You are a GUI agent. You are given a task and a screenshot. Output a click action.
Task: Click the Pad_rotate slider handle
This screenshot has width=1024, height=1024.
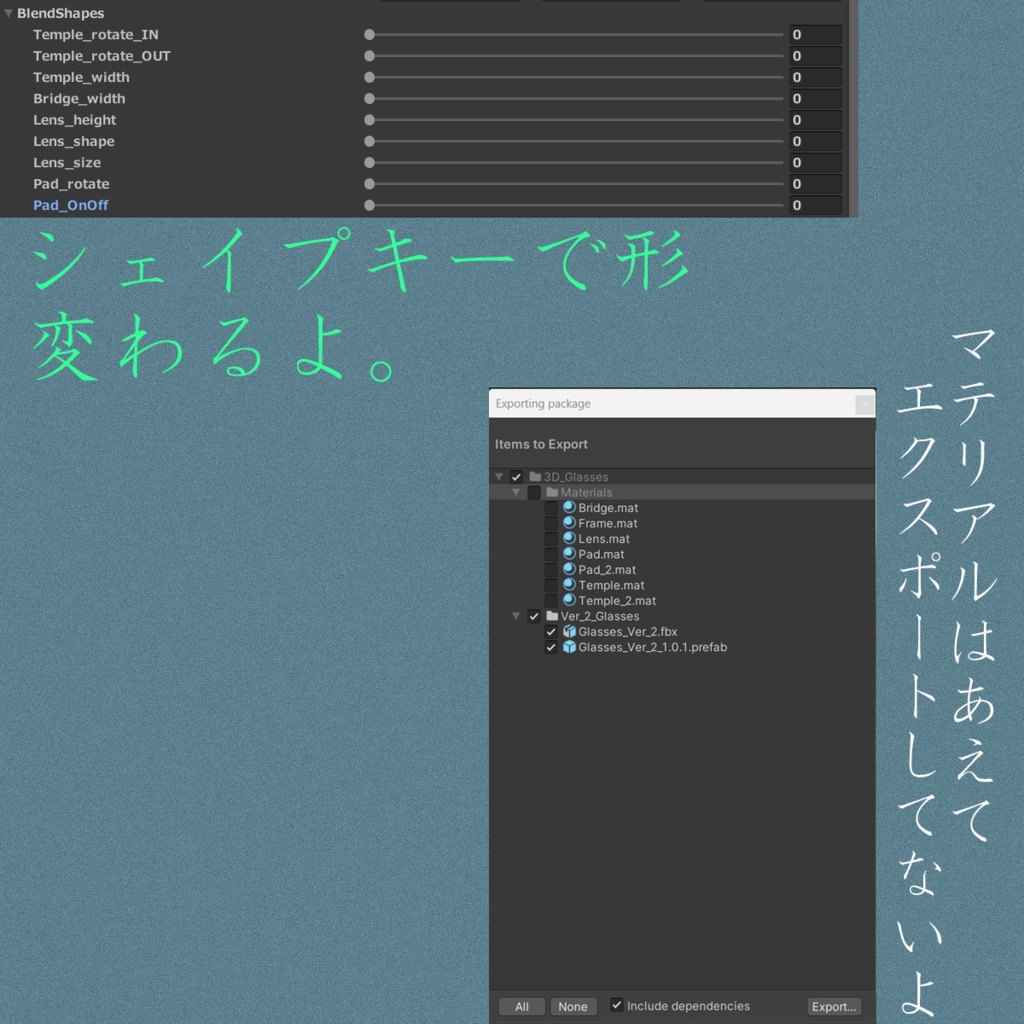tap(370, 184)
